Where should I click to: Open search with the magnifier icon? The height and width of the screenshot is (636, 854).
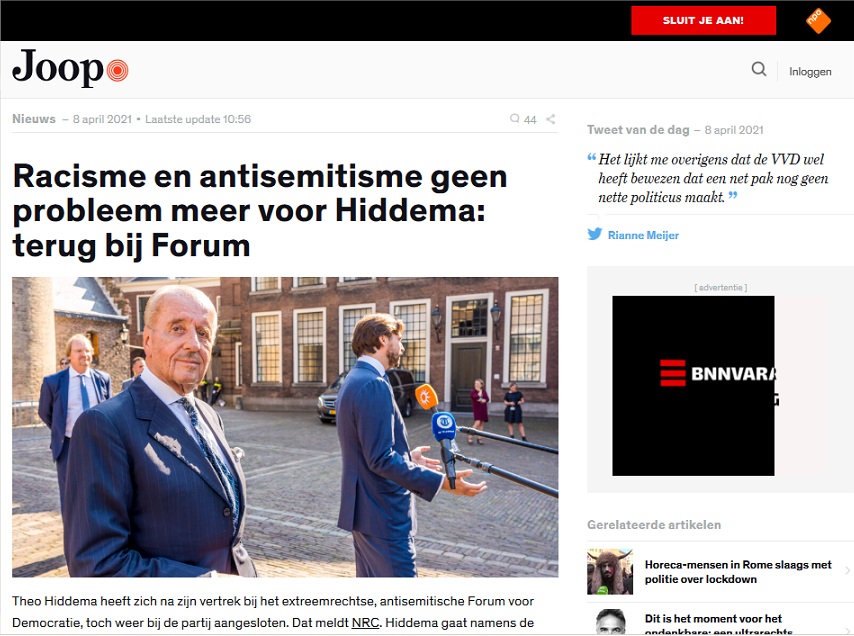tap(759, 69)
